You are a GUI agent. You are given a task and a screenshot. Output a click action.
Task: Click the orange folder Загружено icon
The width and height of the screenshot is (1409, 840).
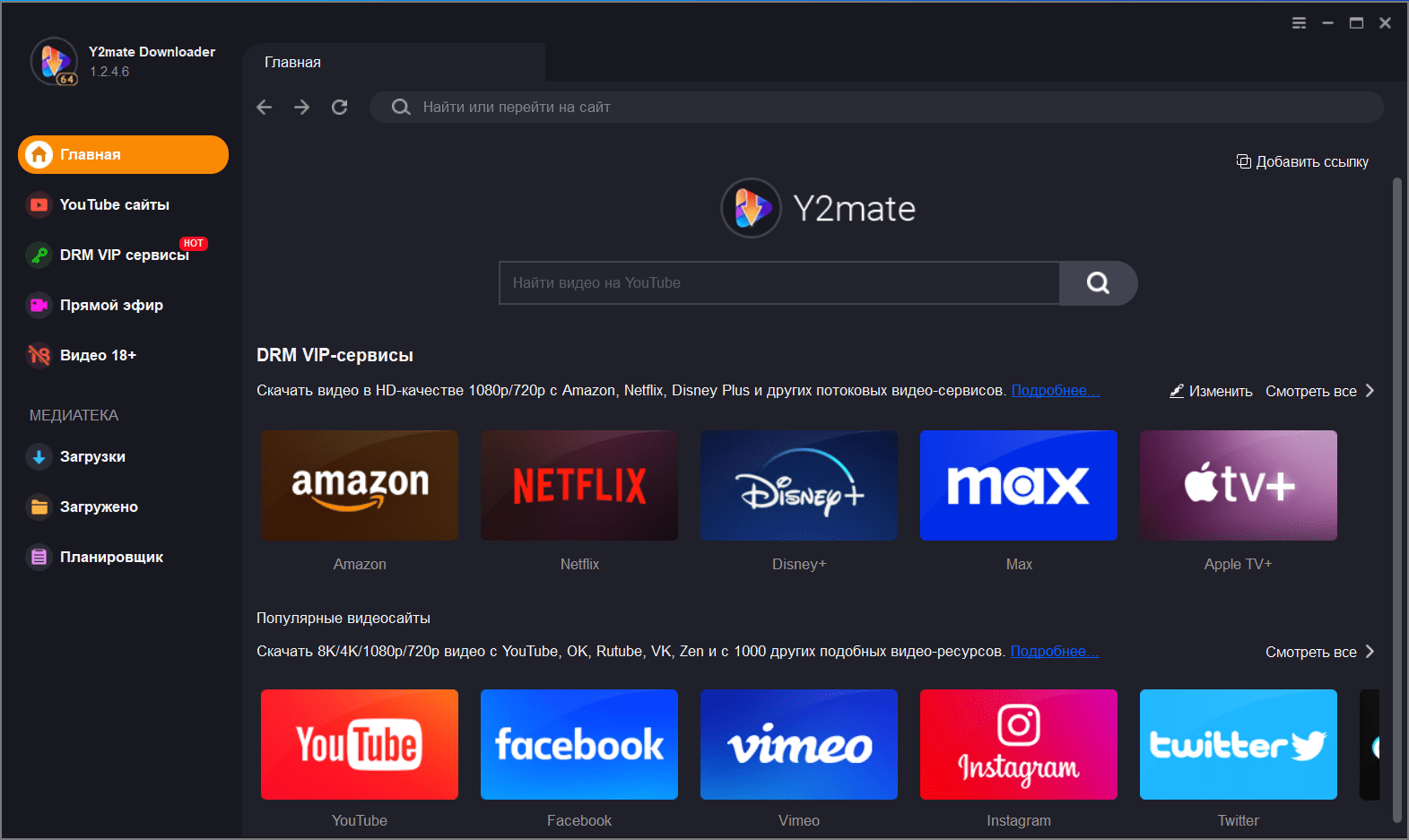[39, 507]
